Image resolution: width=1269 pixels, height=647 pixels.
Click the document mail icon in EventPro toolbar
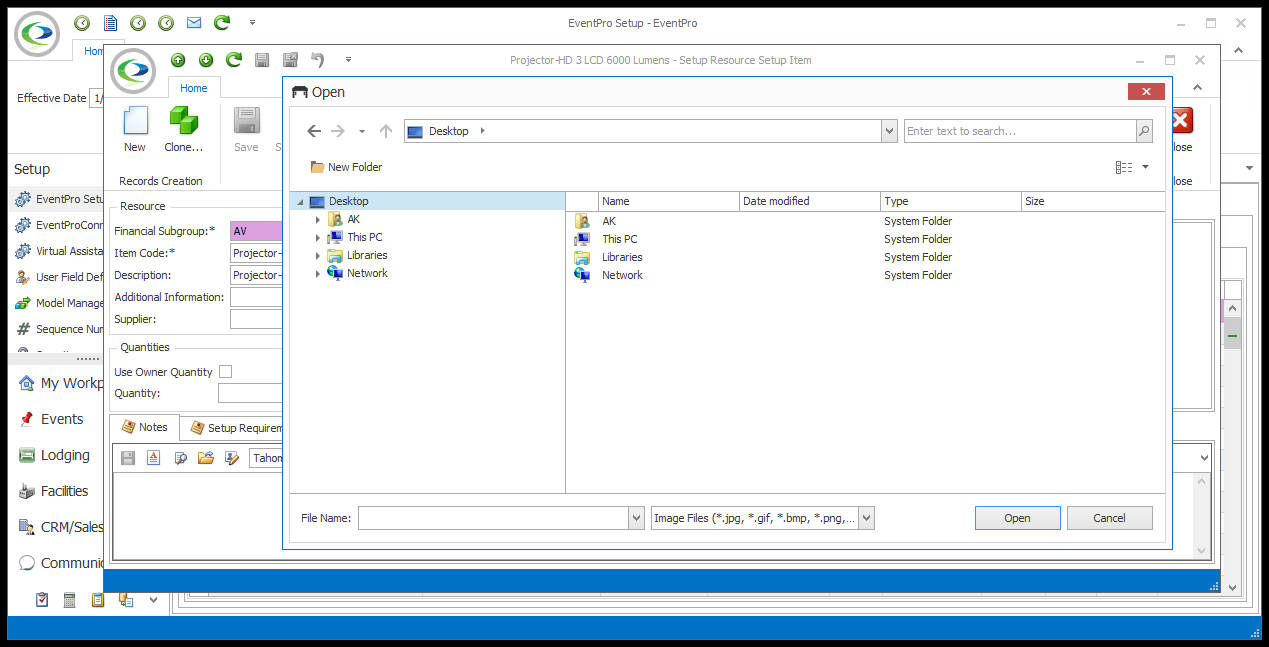pyautogui.click(x=110, y=22)
